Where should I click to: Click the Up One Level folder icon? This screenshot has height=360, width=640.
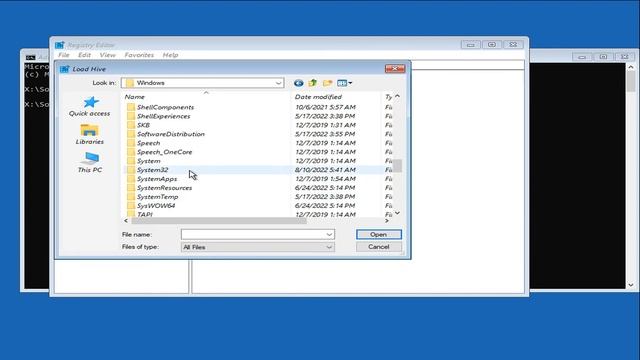point(313,83)
